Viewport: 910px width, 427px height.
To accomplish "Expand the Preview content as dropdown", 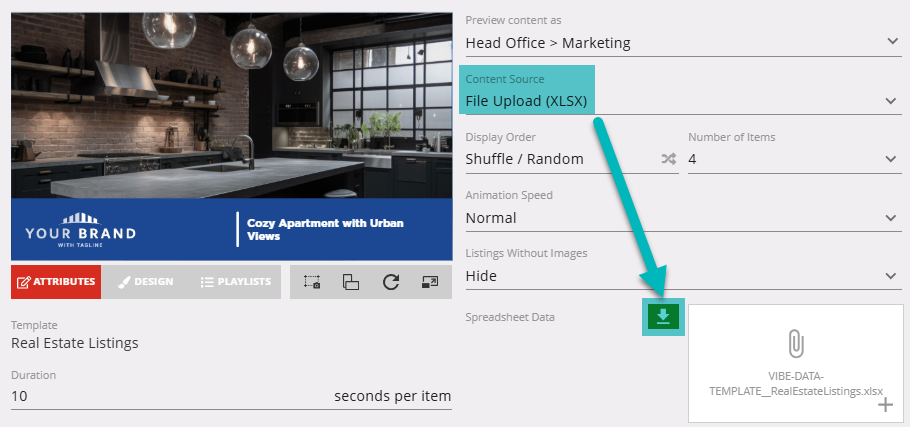I will (x=892, y=42).
